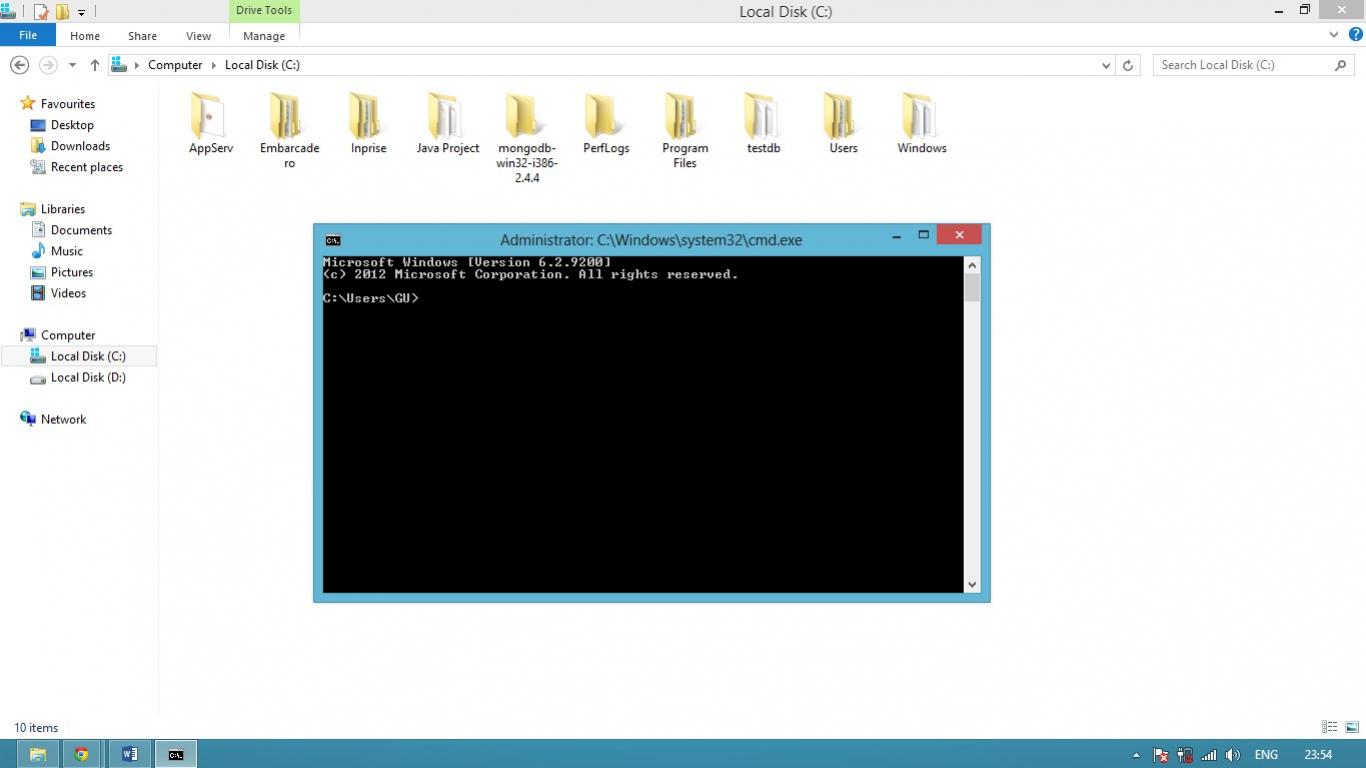Open the Help question mark icon

click(1356, 34)
